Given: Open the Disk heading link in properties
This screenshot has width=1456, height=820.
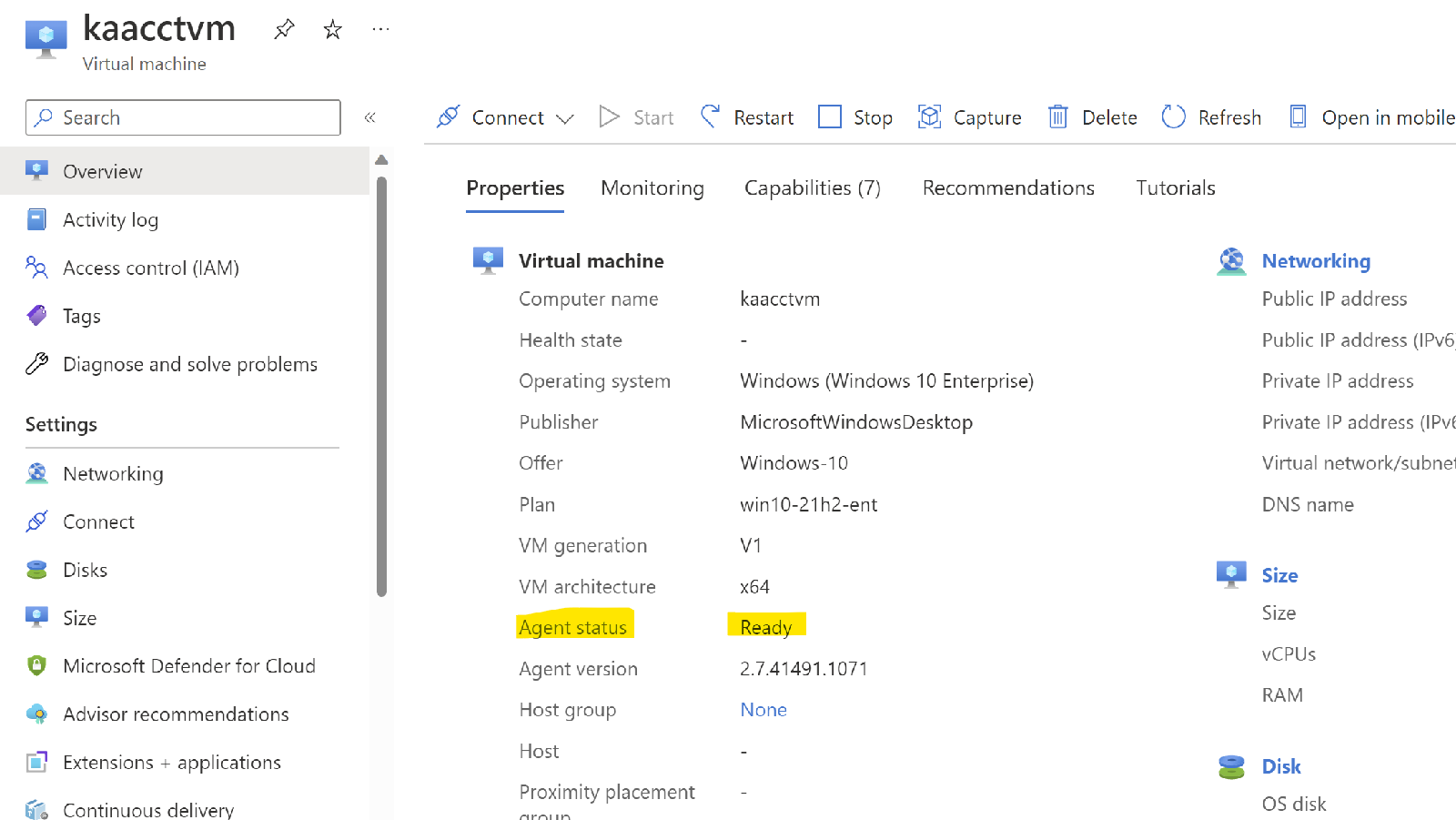Looking at the screenshot, I should click(x=1281, y=766).
